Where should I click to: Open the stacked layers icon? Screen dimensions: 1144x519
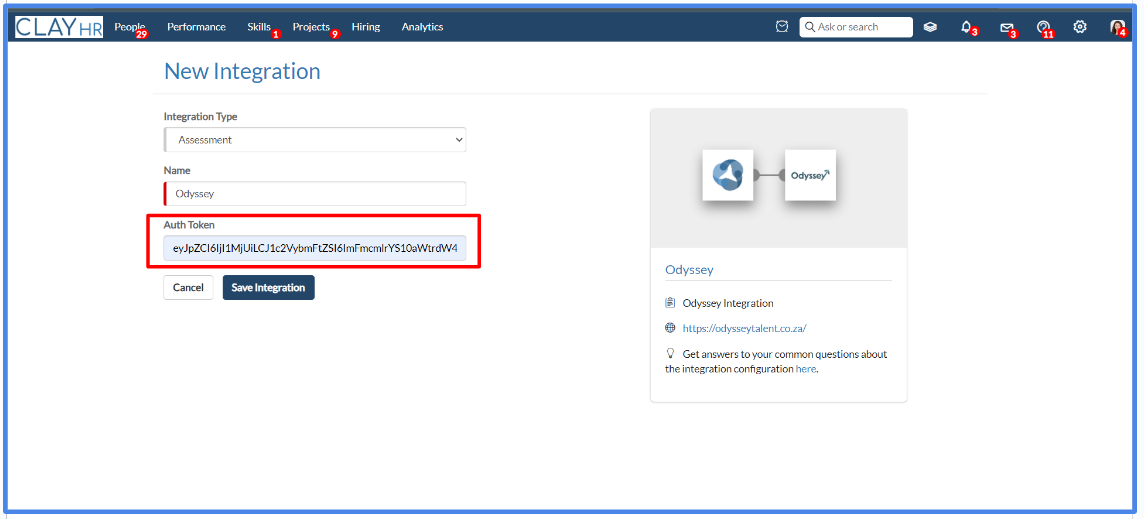click(x=930, y=27)
